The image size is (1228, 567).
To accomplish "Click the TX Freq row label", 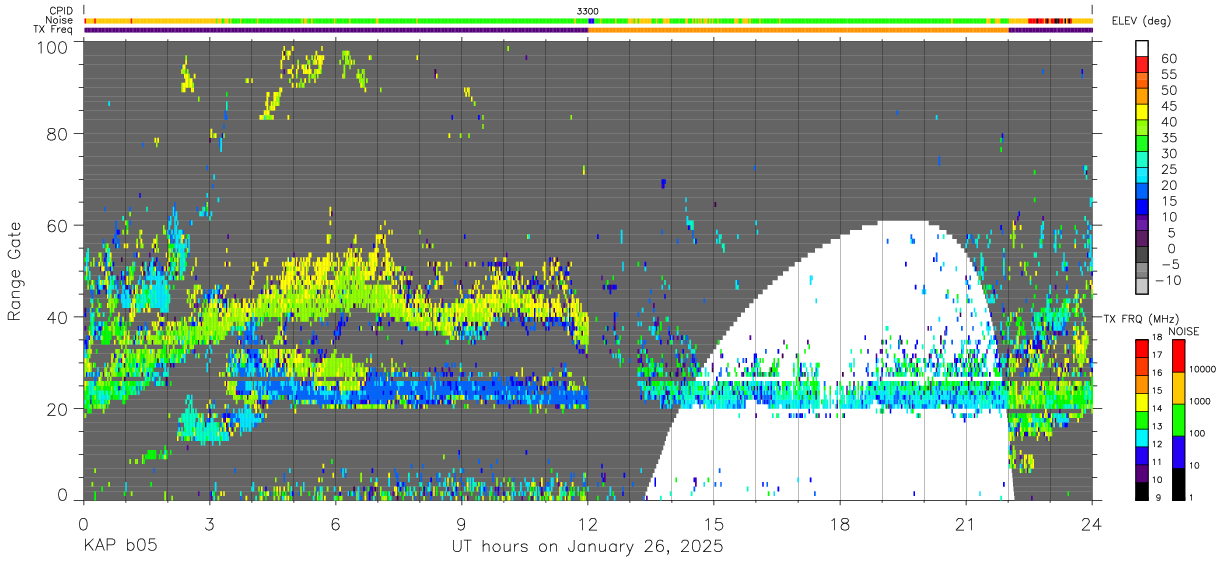I will tap(54, 29).
